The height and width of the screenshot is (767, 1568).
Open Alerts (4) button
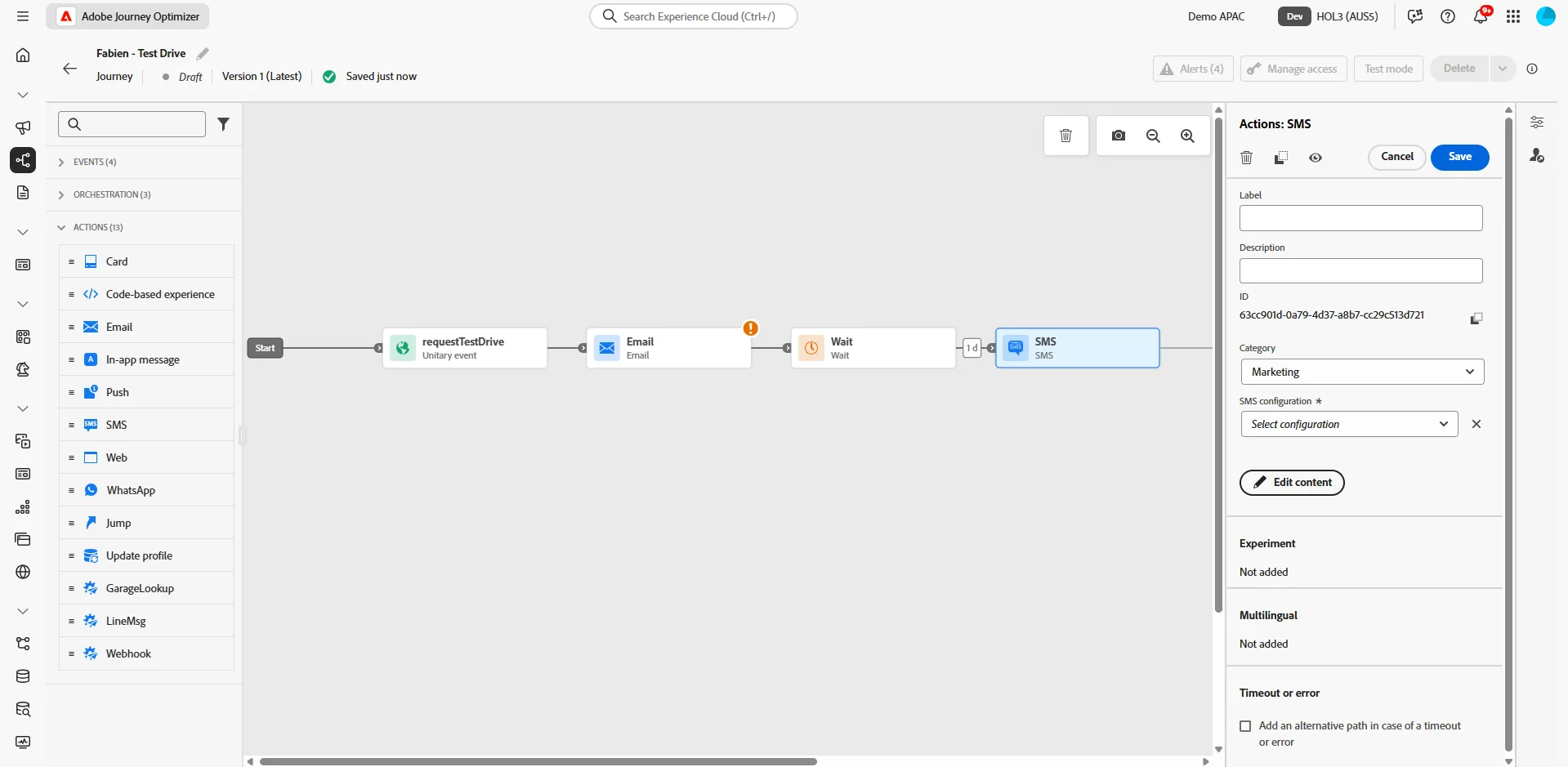(x=1193, y=69)
